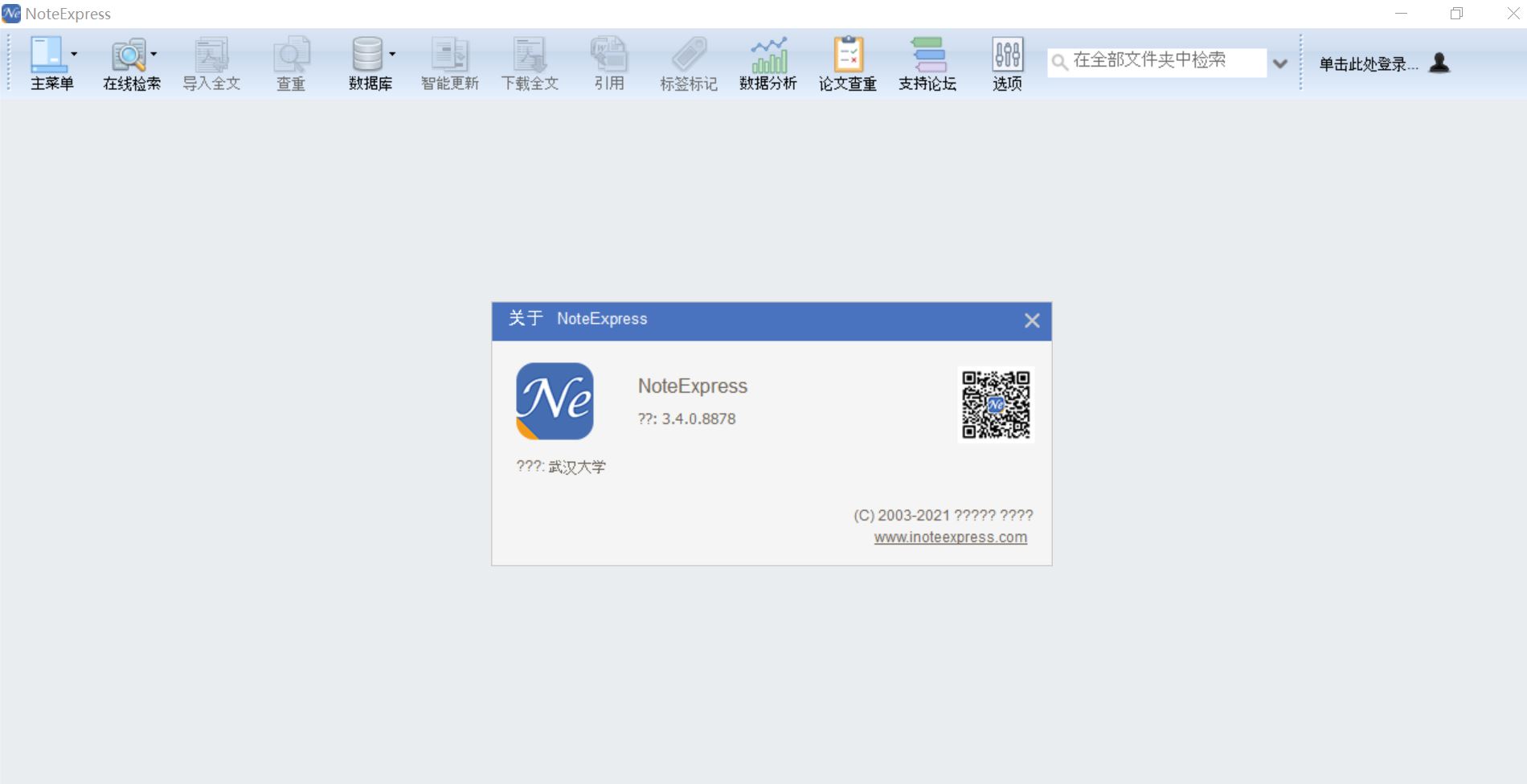Image resolution: width=1527 pixels, height=784 pixels.
Task: Click the 下载全文 download full text icon
Action: point(530,54)
